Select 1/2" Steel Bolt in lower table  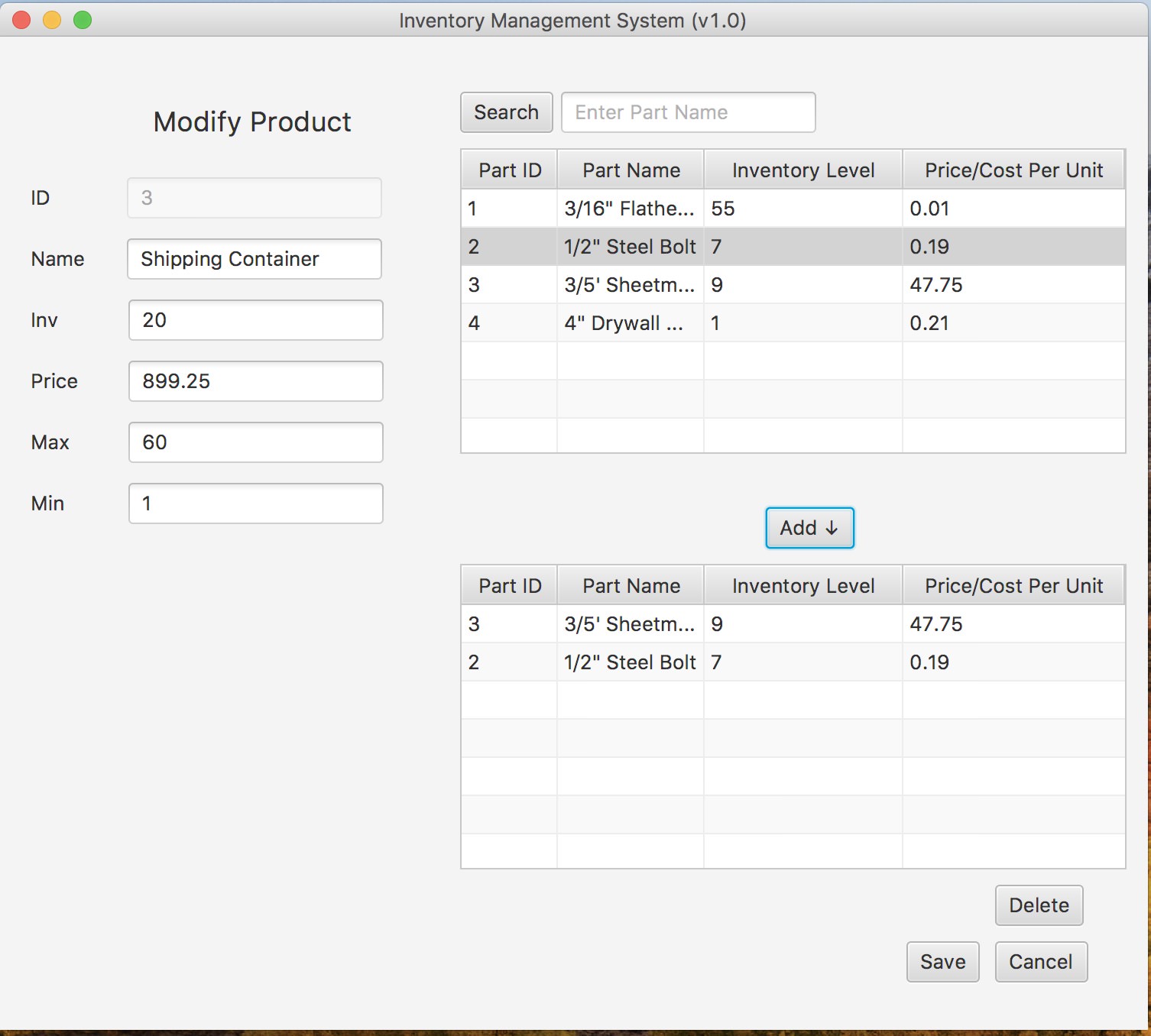click(793, 662)
